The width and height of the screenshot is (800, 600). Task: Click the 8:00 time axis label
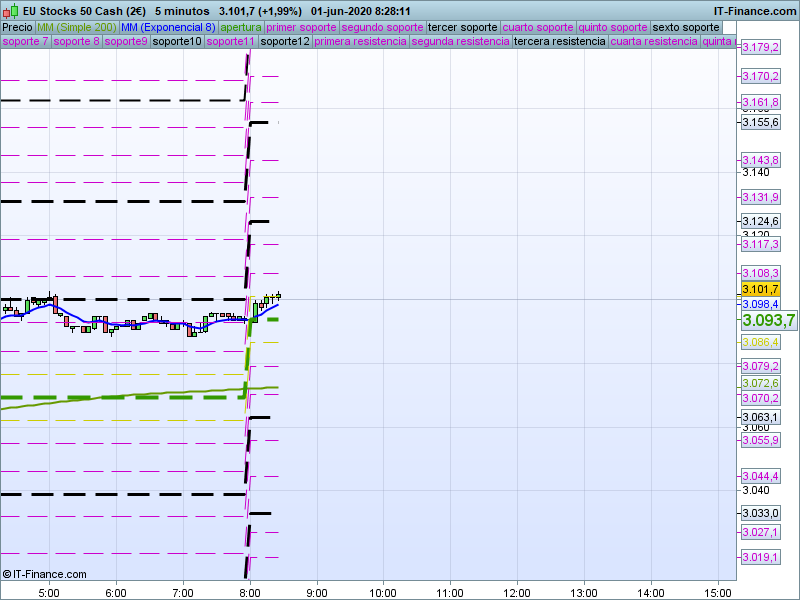point(249,593)
